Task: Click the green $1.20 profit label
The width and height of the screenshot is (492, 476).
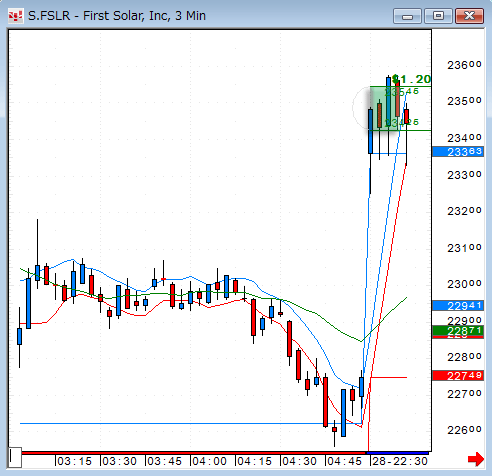Action: [412, 79]
